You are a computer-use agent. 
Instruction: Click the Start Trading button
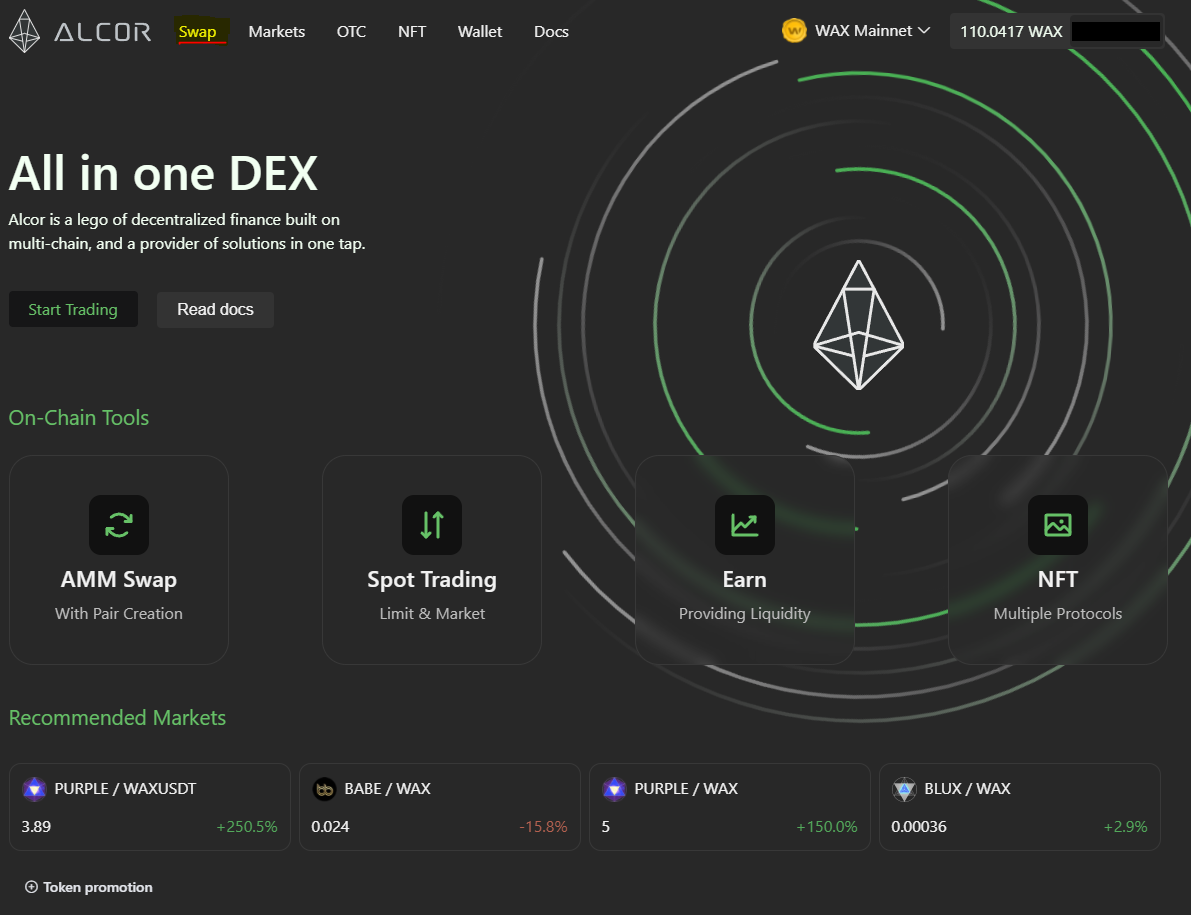point(73,309)
